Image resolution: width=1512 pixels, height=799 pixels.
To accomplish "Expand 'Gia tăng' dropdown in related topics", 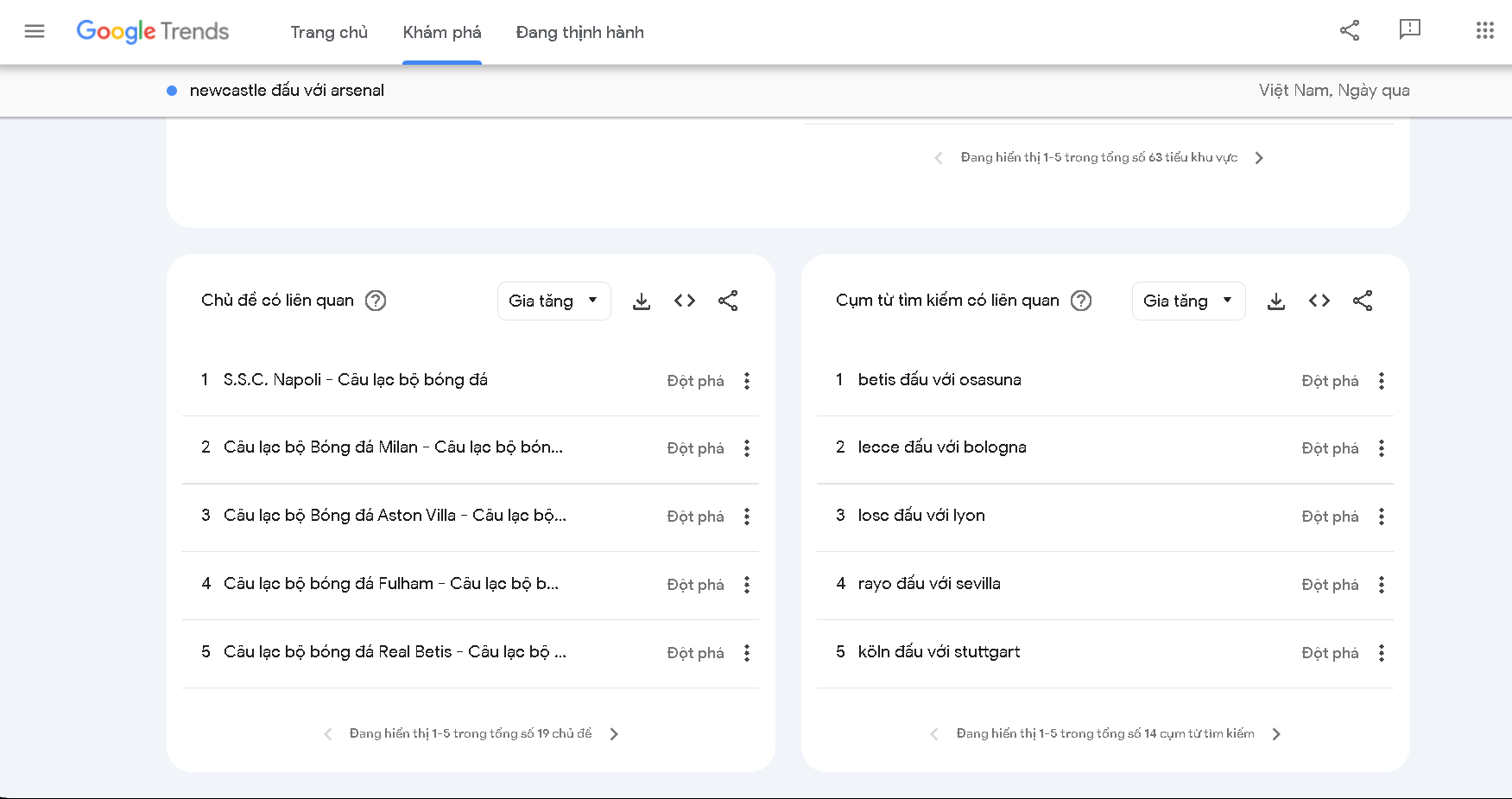I will (554, 301).
